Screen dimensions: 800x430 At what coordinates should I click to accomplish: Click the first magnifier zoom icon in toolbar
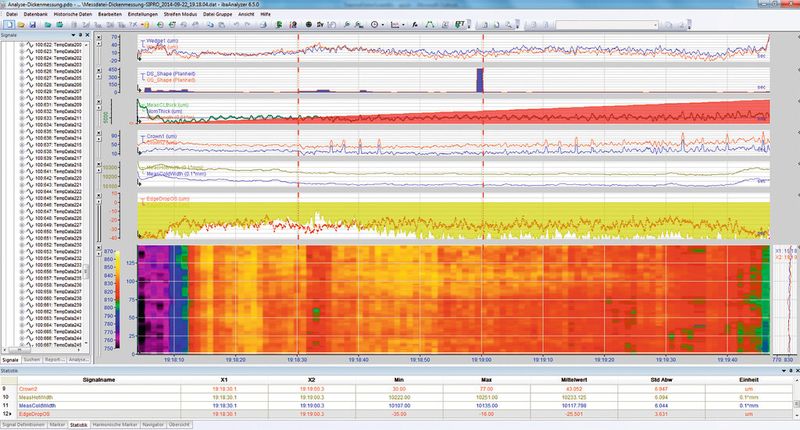(x=347, y=24)
